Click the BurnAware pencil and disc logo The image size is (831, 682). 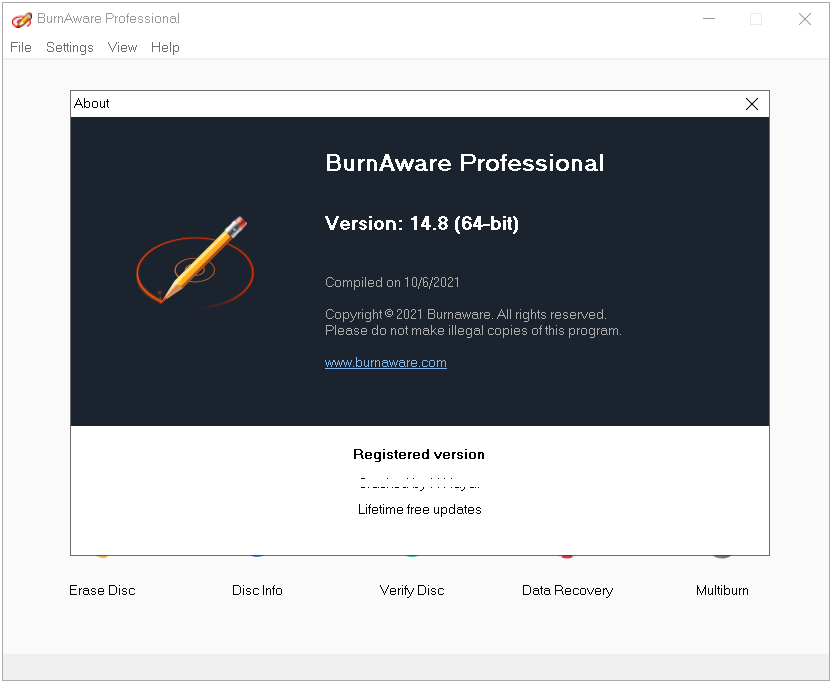coord(195,261)
